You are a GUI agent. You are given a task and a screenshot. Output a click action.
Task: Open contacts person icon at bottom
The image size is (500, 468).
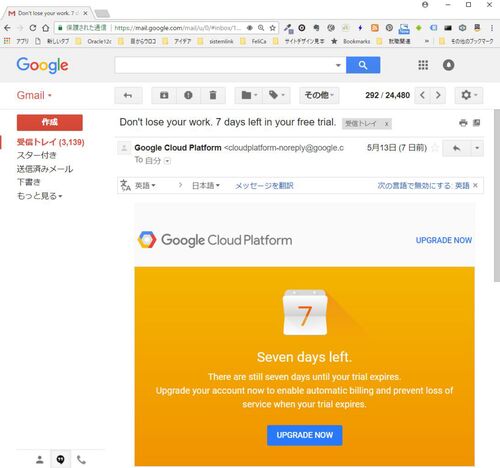[40, 460]
